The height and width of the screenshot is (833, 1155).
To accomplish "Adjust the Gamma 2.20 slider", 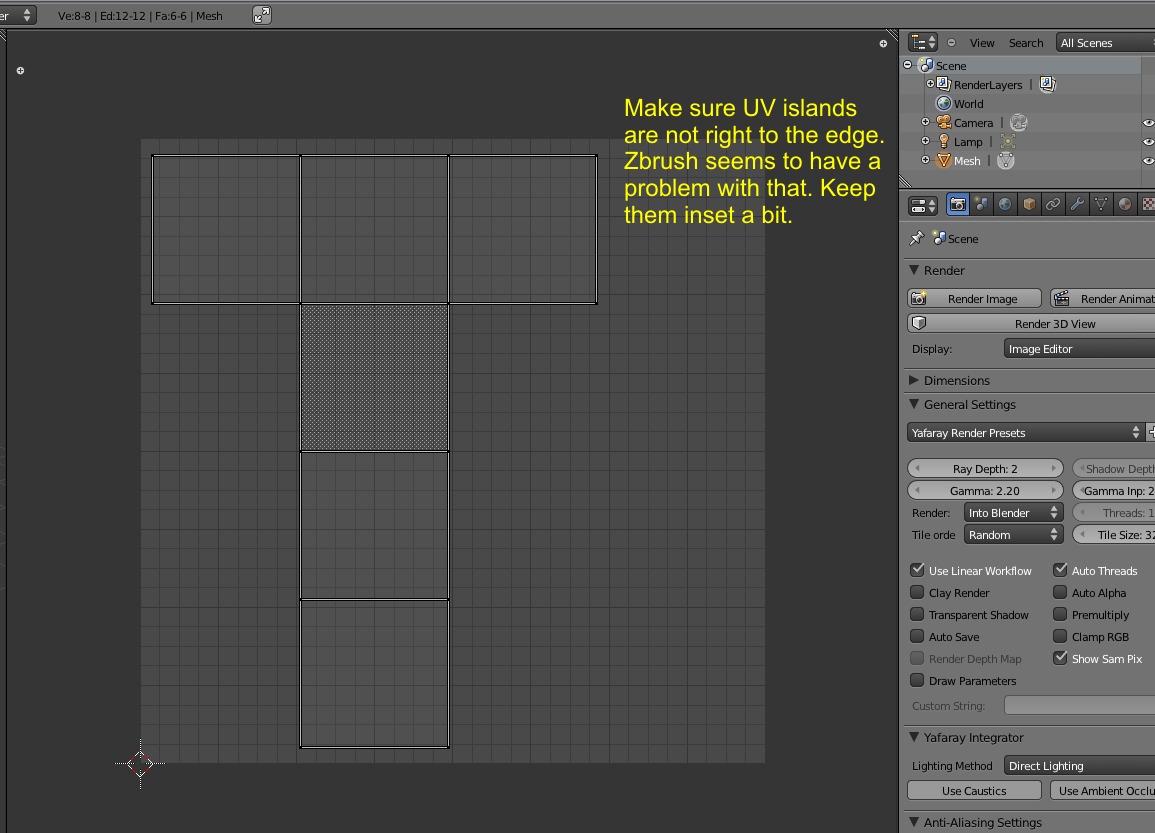I will point(985,490).
